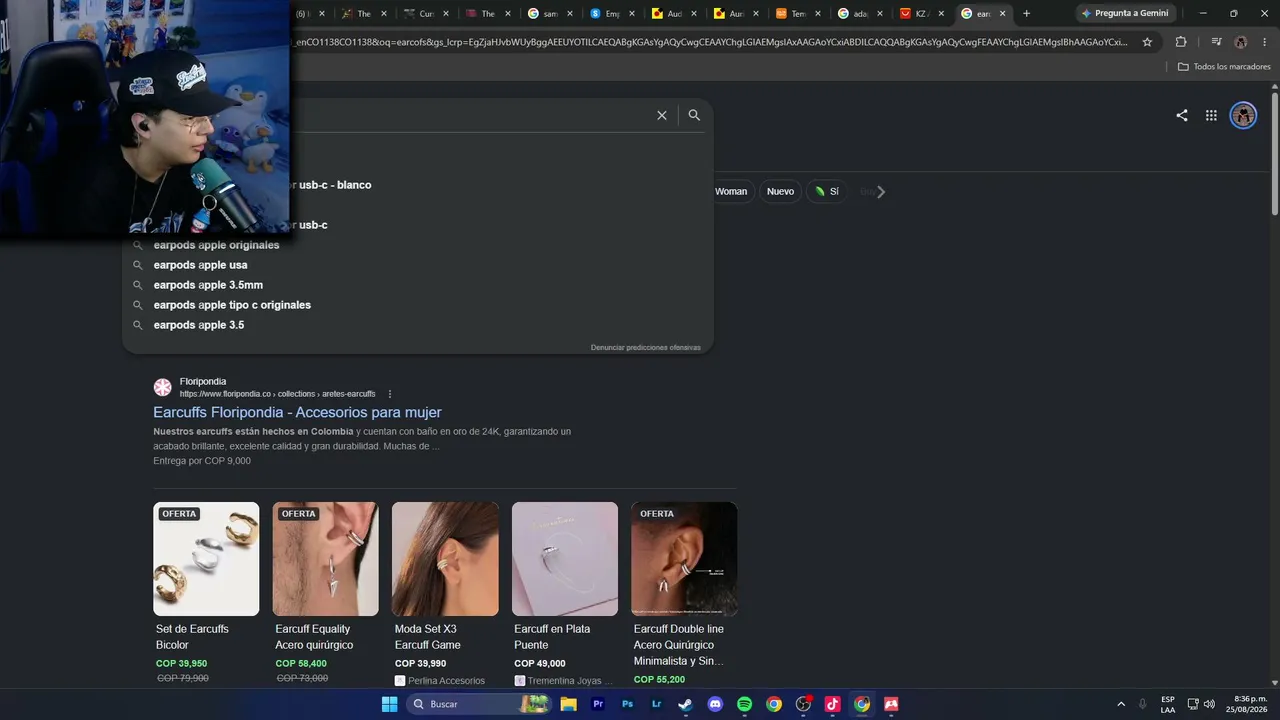Open 'Earcuff Double line' product image

point(684,559)
